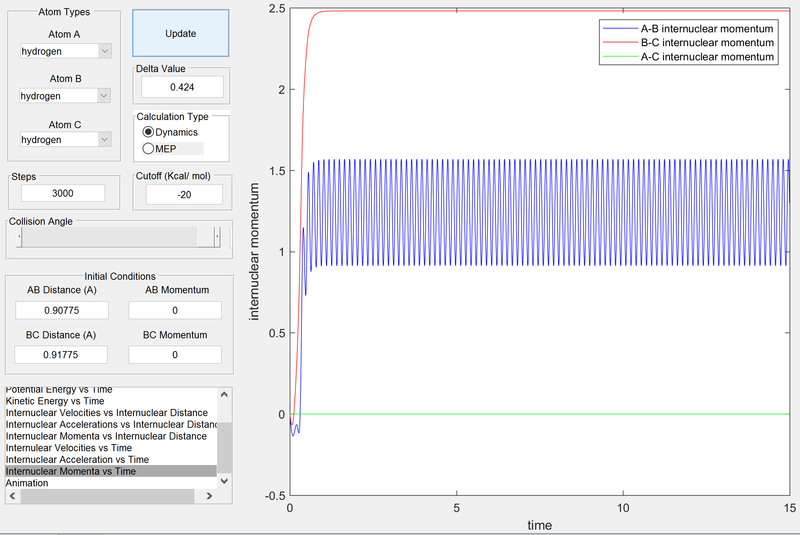Click B-C internuclear momentum legend entry
This screenshot has width=800, height=535.
[688, 42]
